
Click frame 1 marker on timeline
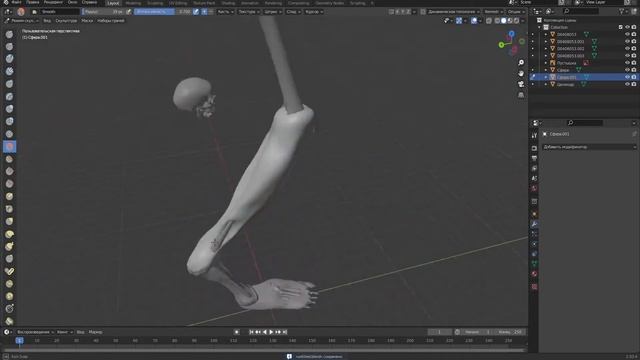tap(19, 340)
